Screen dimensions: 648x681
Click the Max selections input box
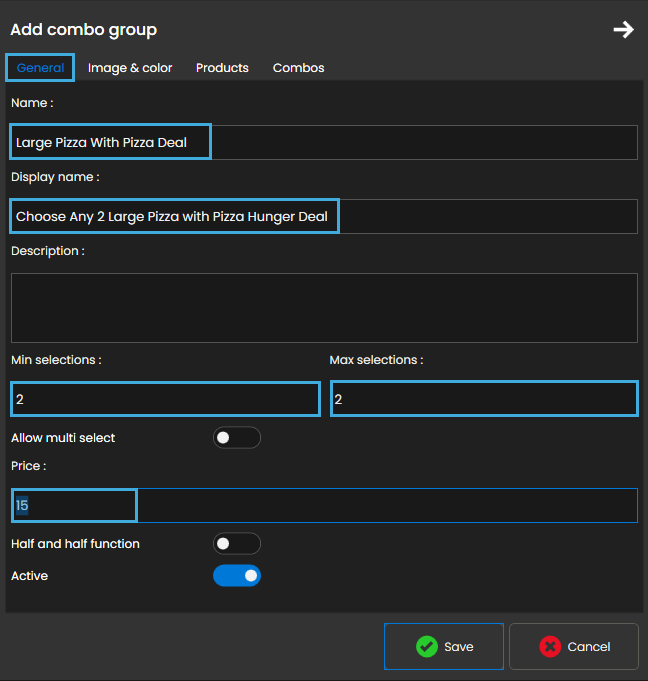pyautogui.click(x=484, y=399)
